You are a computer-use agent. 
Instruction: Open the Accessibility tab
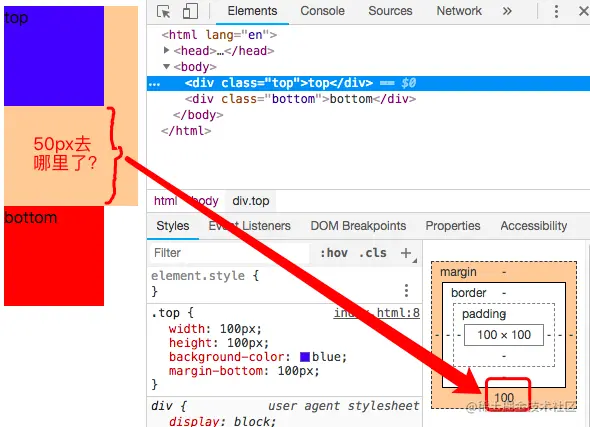tap(534, 226)
